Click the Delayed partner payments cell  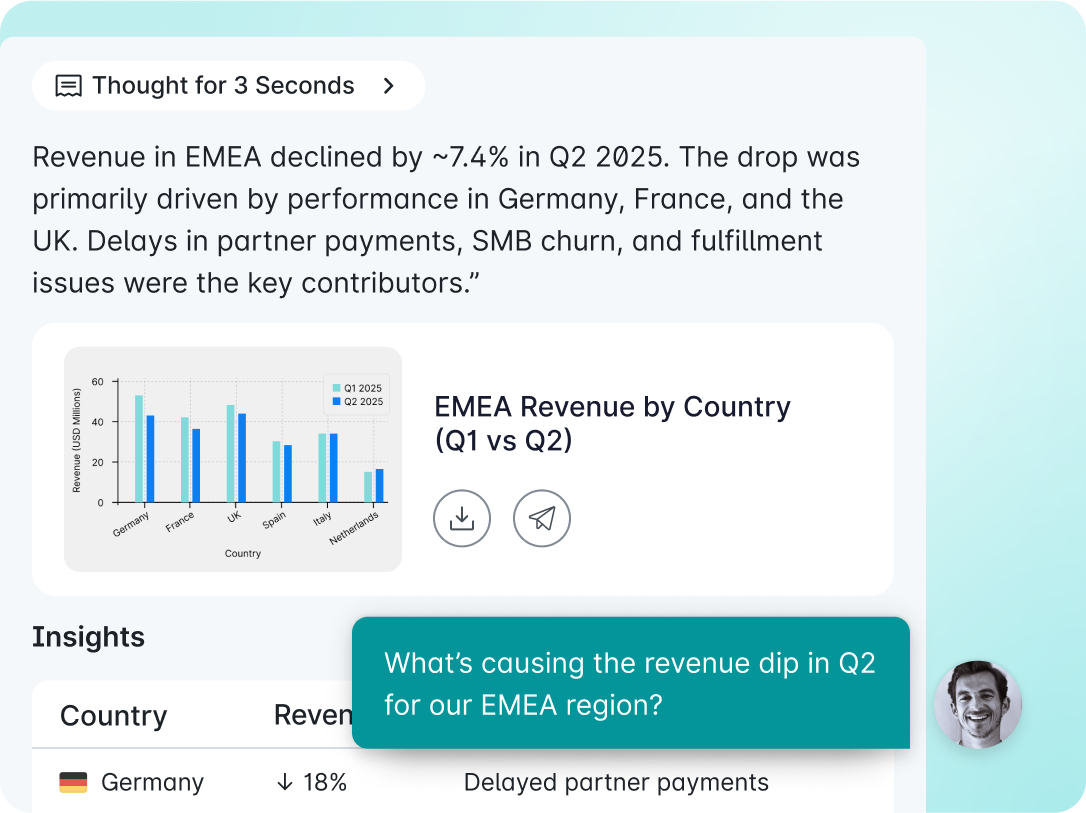pos(616,782)
